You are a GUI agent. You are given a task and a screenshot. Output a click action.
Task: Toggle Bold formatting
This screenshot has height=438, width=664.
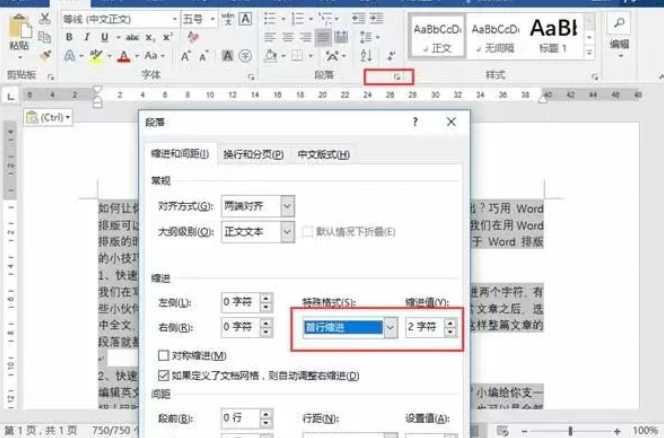coord(69,37)
